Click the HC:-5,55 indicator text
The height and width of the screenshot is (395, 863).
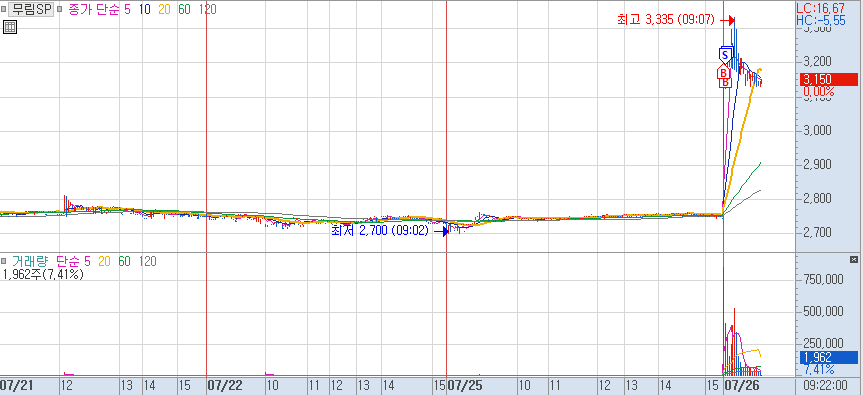(821, 20)
